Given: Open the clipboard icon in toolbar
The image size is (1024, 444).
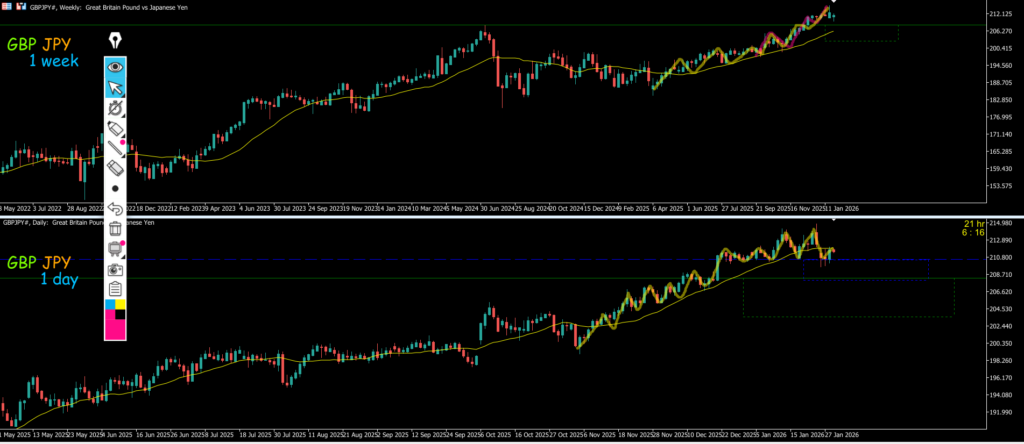Looking at the screenshot, I should coord(116,289).
